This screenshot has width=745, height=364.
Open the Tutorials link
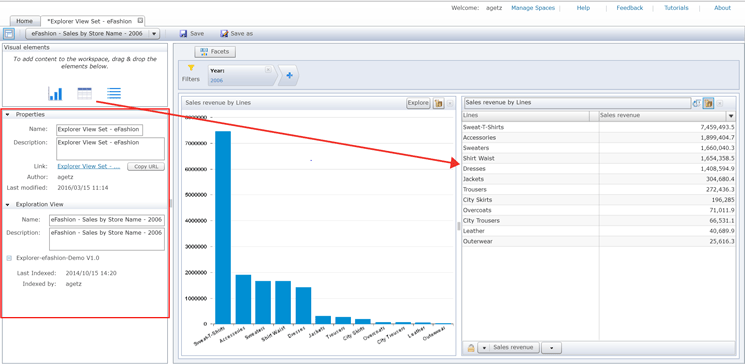(x=676, y=8)
